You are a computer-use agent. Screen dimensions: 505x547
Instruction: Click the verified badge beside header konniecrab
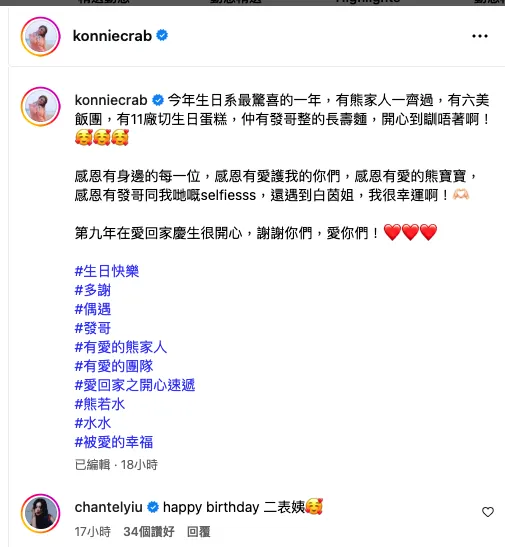162,36
